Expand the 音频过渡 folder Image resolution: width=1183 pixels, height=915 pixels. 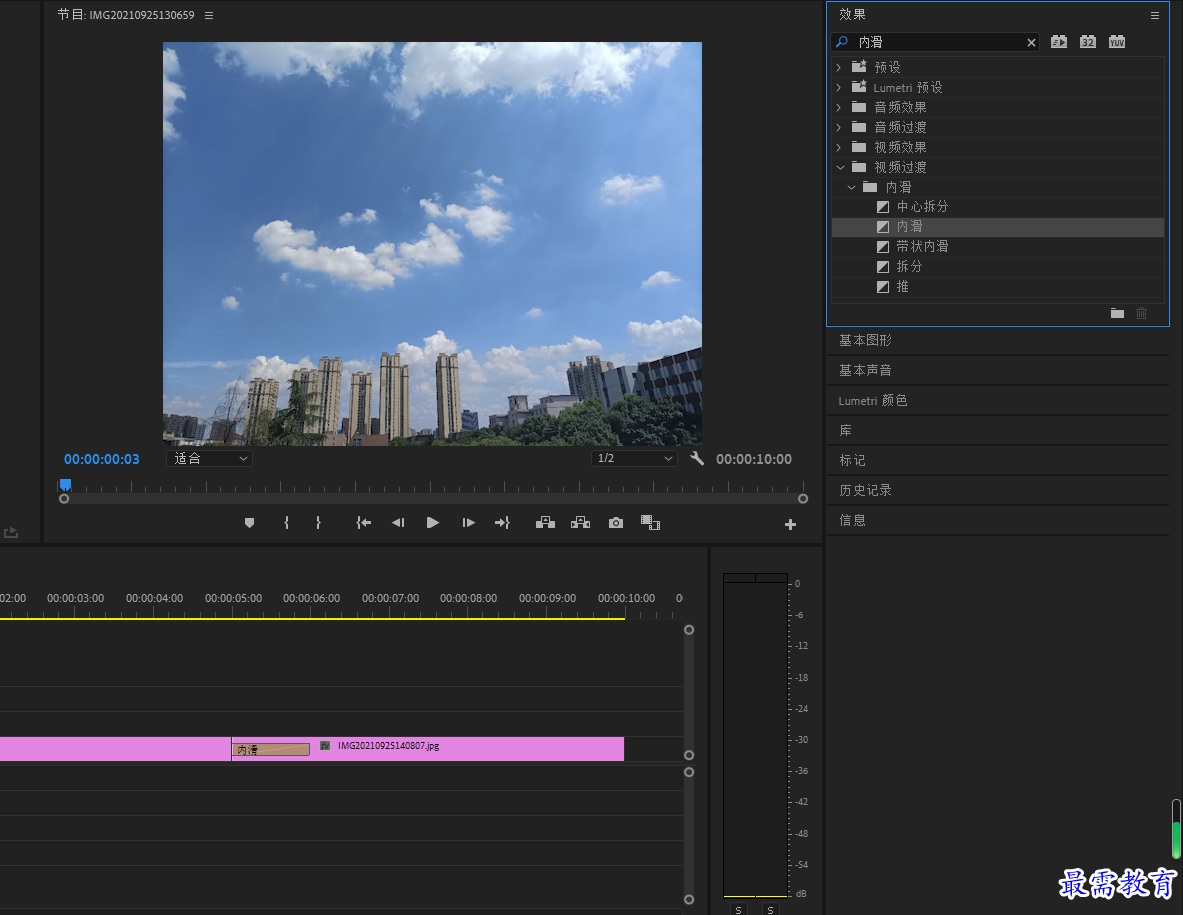pos(838,127)
